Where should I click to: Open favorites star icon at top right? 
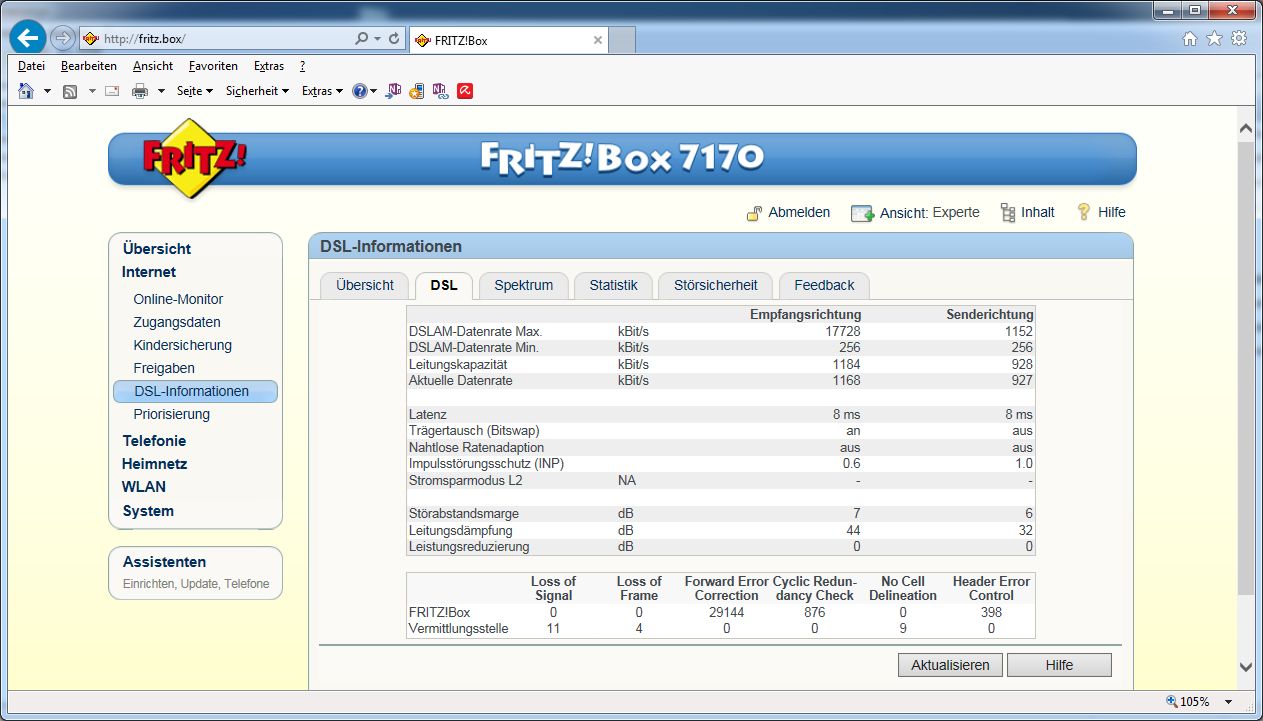click(1214, 39)
